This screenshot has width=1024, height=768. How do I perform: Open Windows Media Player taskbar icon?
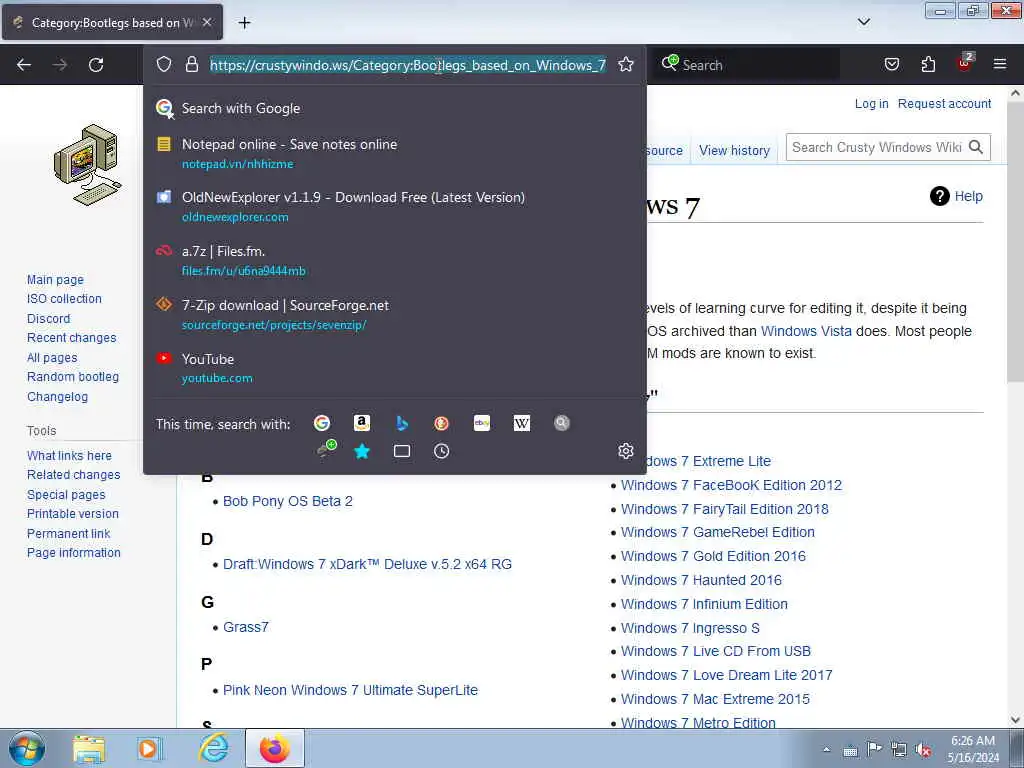(x=150, y=748)
